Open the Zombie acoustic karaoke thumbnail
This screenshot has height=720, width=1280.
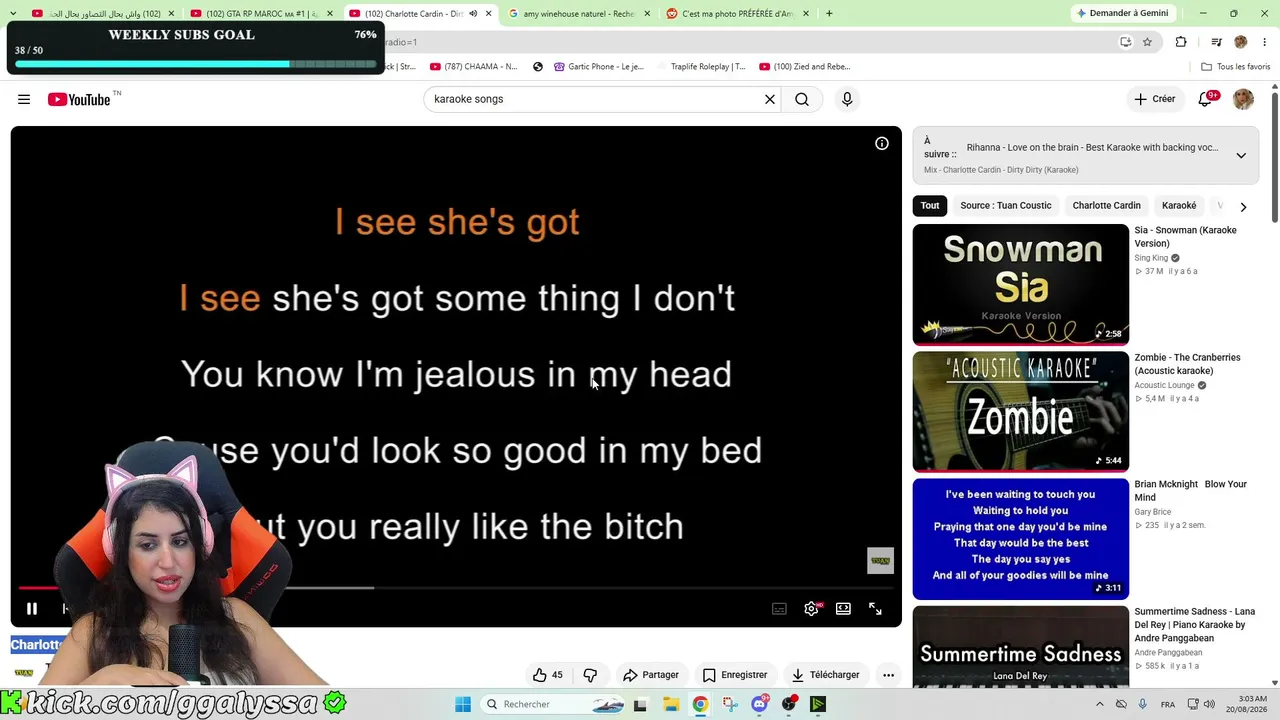pos(1020,411)
